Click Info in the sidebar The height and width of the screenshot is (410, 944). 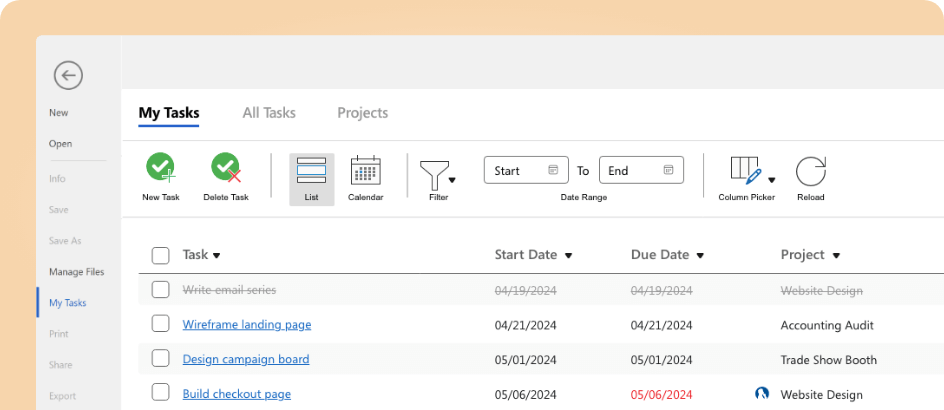click(x=57, y=179)
